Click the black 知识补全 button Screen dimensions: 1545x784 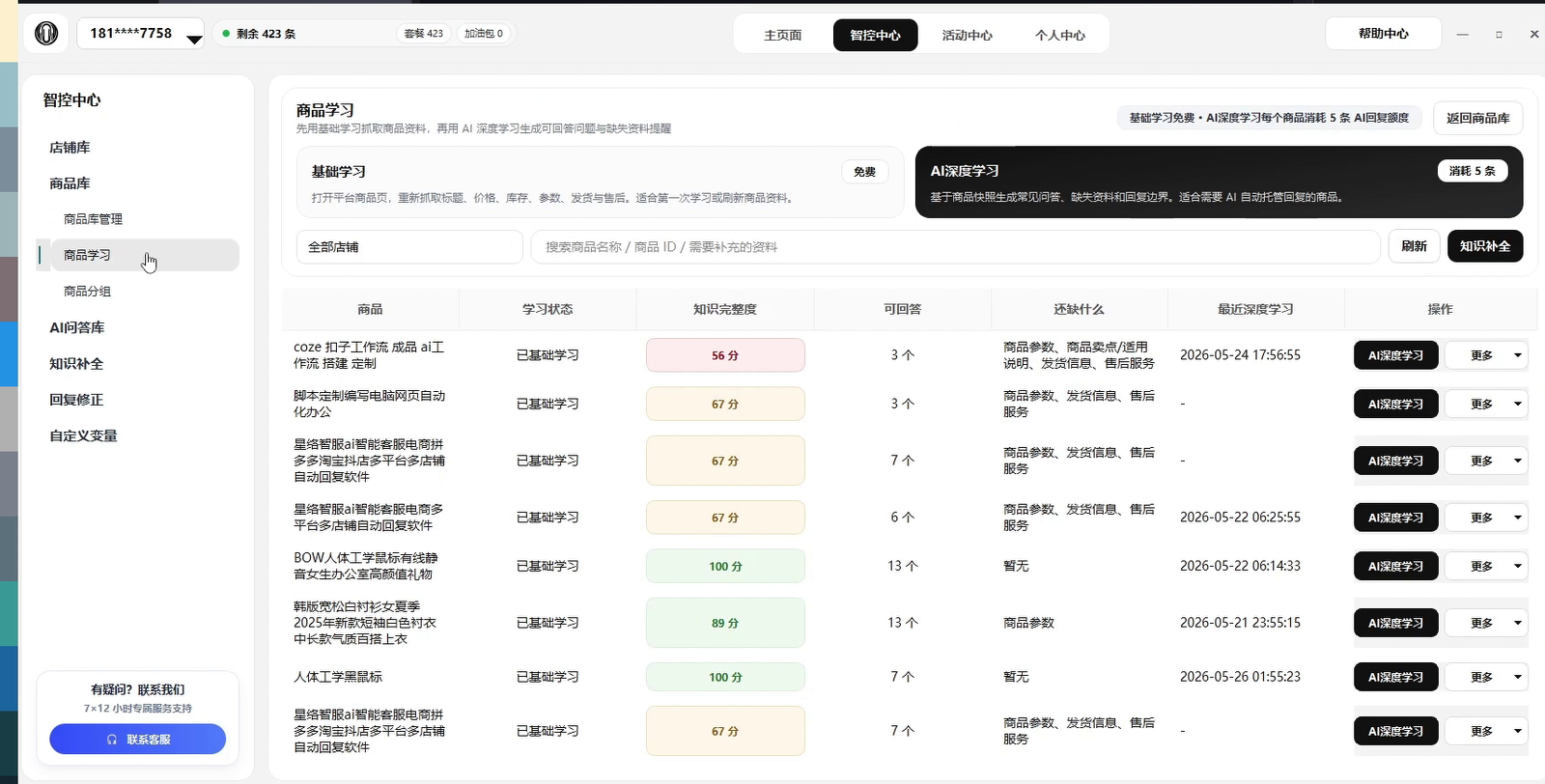tap(1485, 246)
